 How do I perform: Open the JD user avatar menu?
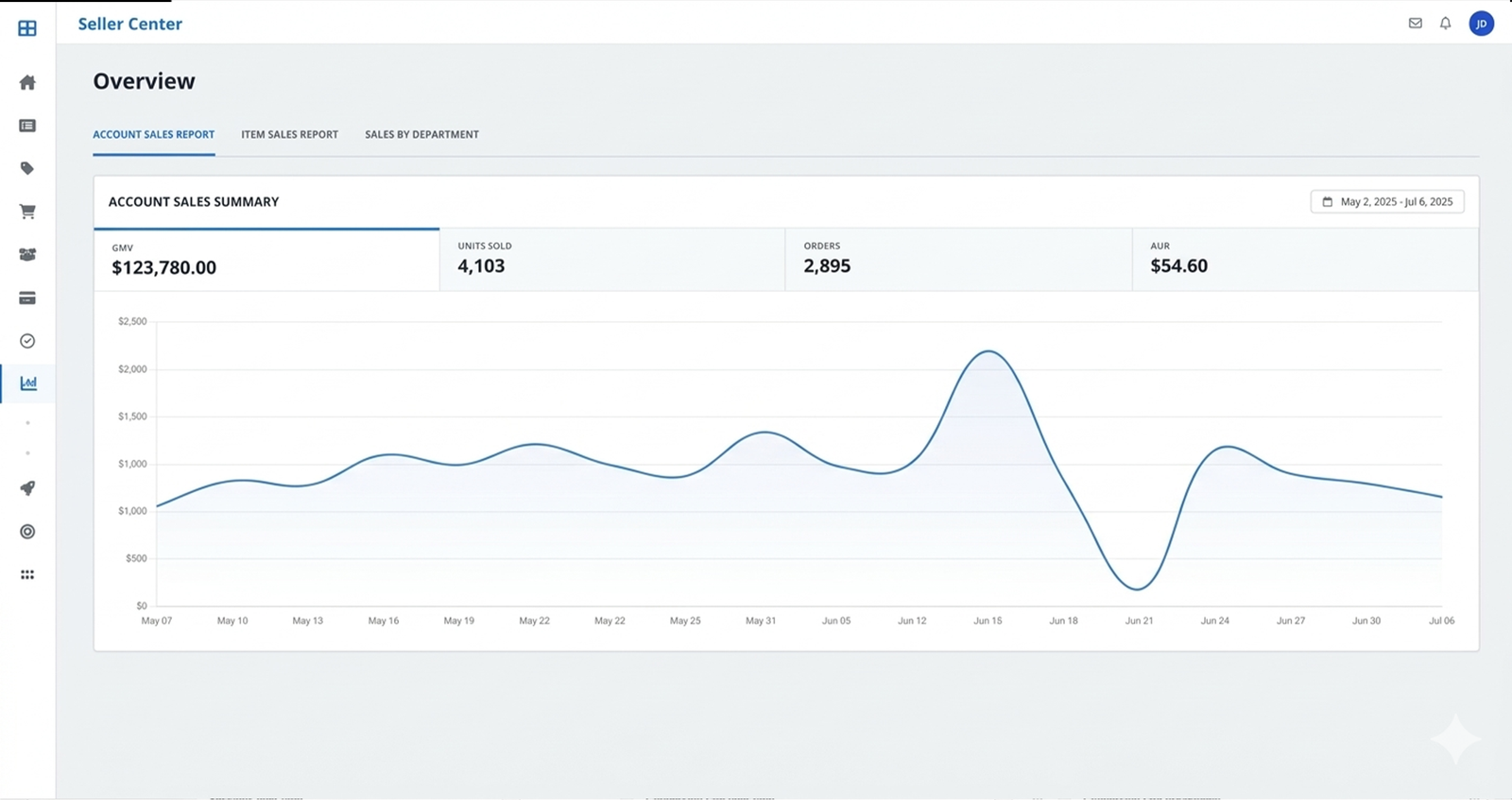click(1481, 24)
